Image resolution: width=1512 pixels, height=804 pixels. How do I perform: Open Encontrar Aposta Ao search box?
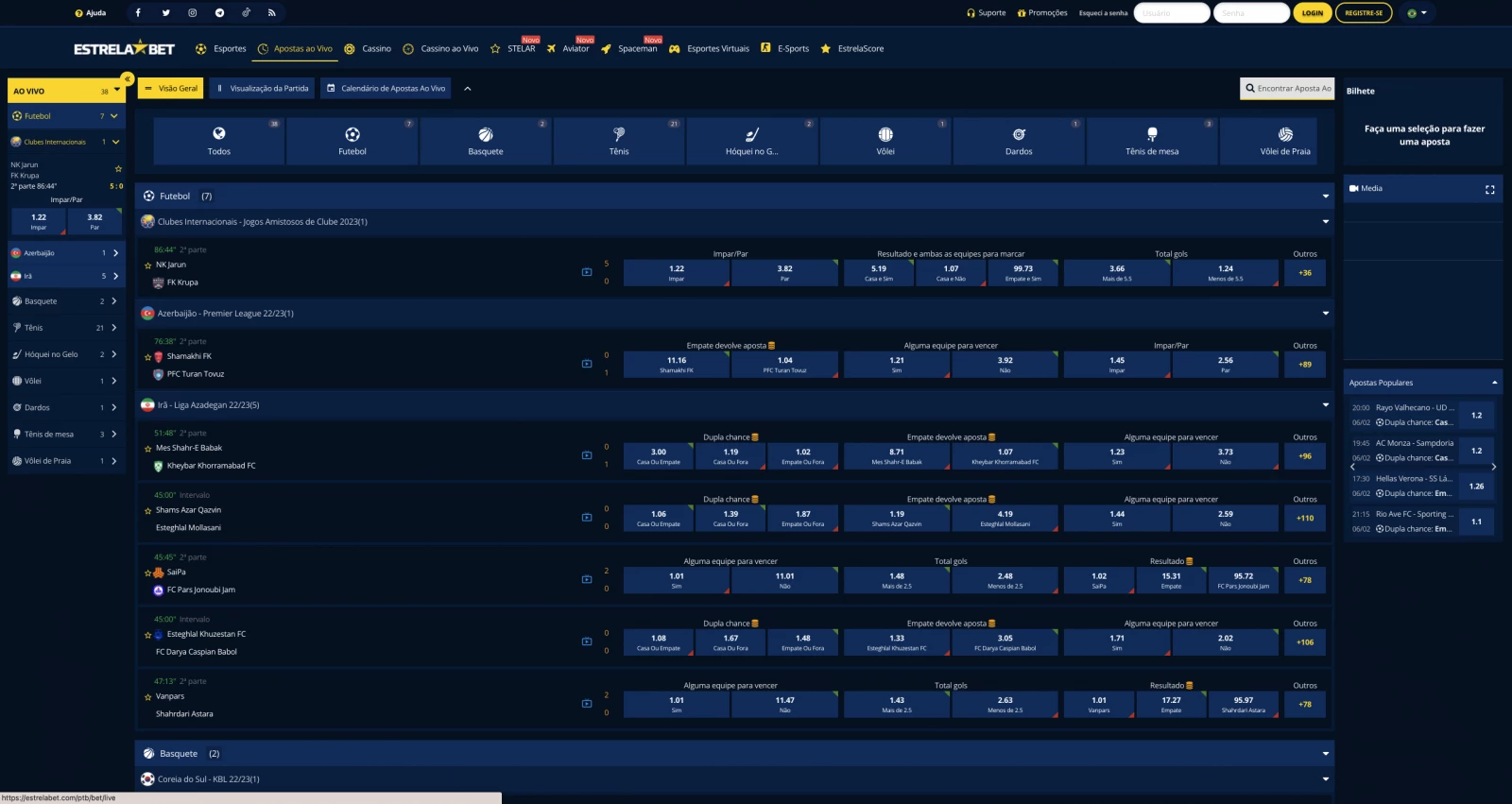(1287, 88)
